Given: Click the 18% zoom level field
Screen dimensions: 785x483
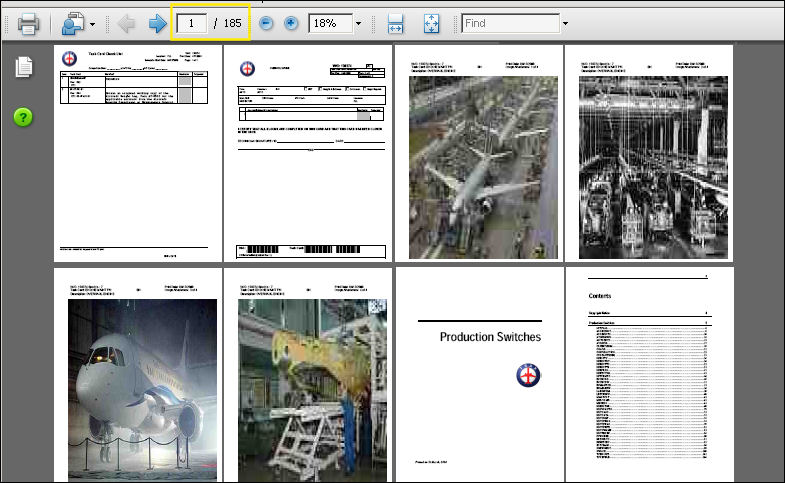Looking at the screenshot, I should pos(330,24).
